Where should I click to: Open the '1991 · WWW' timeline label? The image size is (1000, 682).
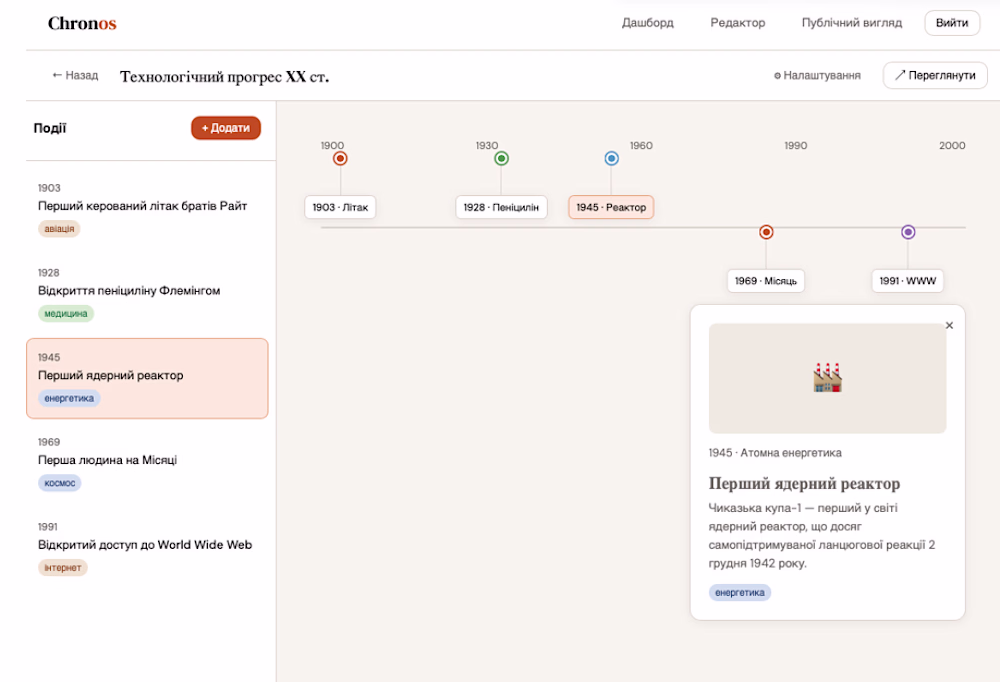coord(908,281)
